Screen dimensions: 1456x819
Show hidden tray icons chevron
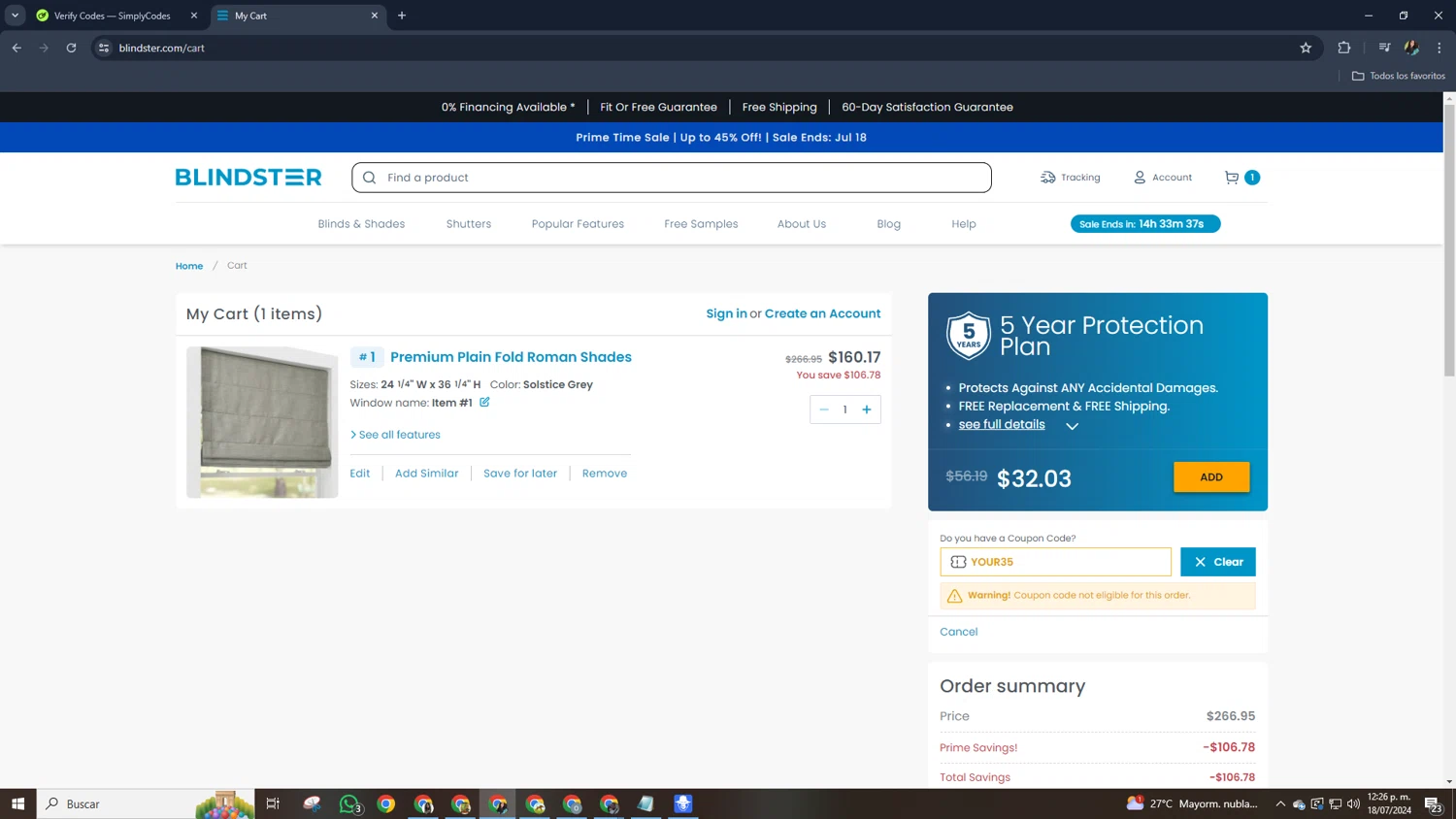[x=1280, y=803]
